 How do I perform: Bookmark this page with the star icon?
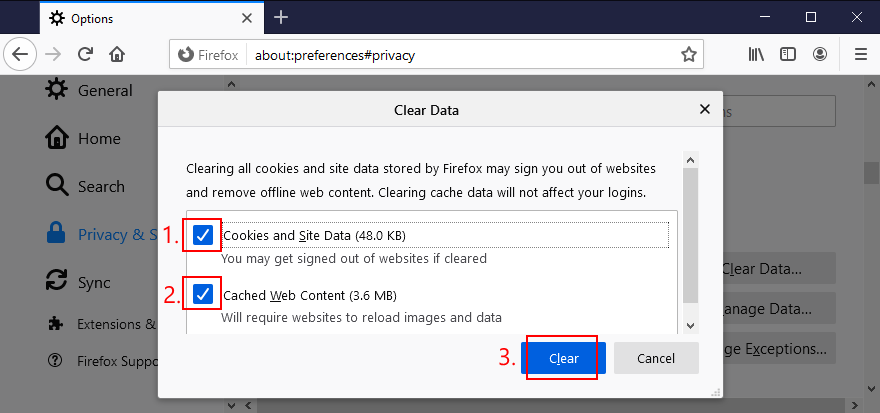[688, 54]
